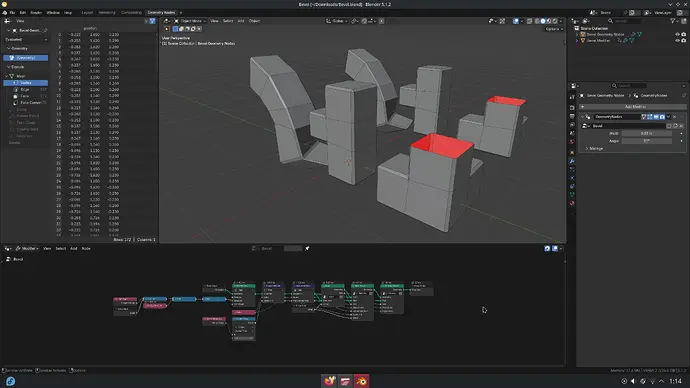Open spreadsheet editor type selector

8,21
